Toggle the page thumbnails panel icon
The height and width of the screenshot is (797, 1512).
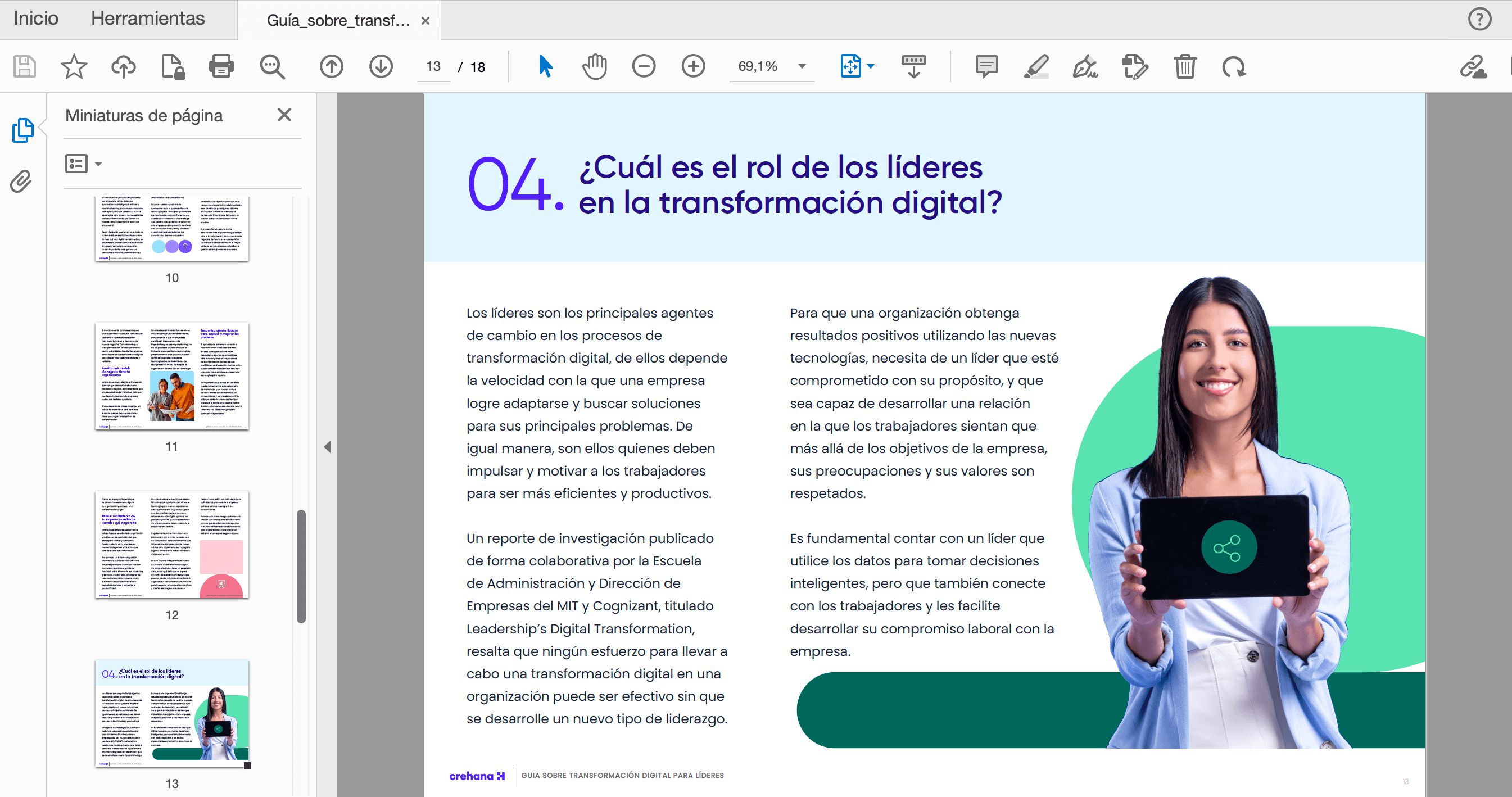pos(22,130)
